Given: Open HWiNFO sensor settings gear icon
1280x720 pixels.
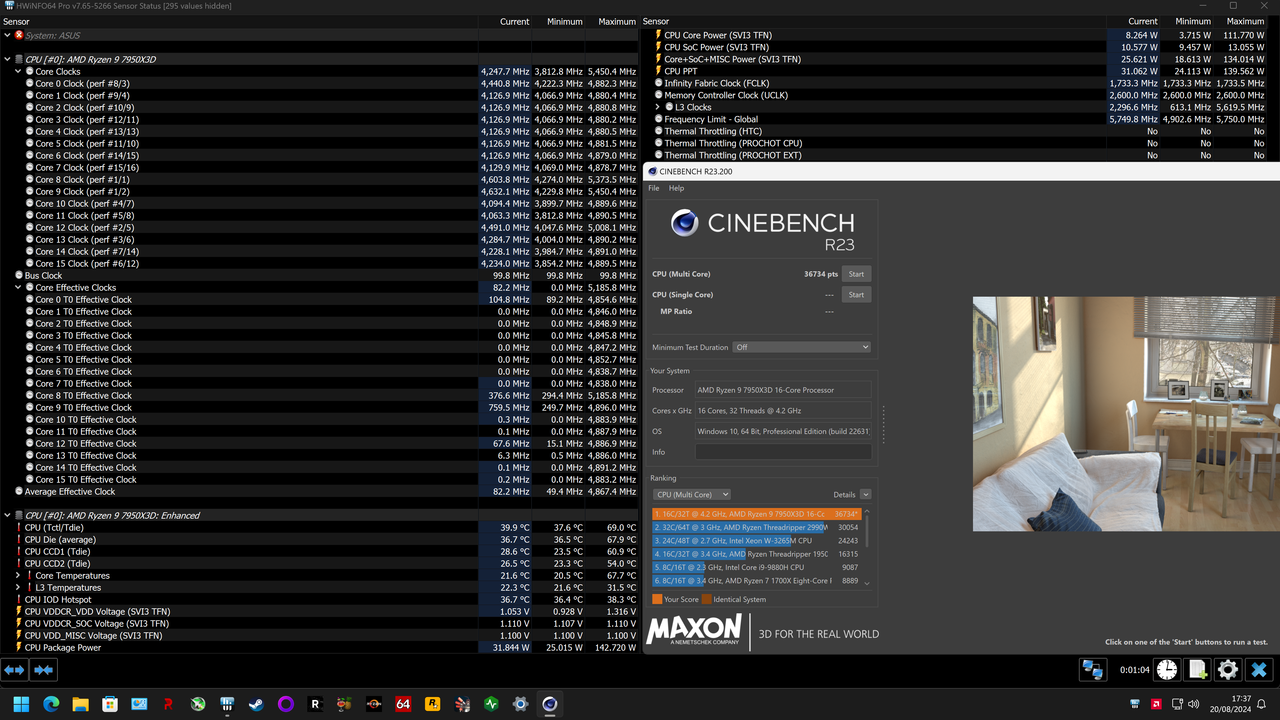Looking at the screenshot, I should [x=1228, y=670].
